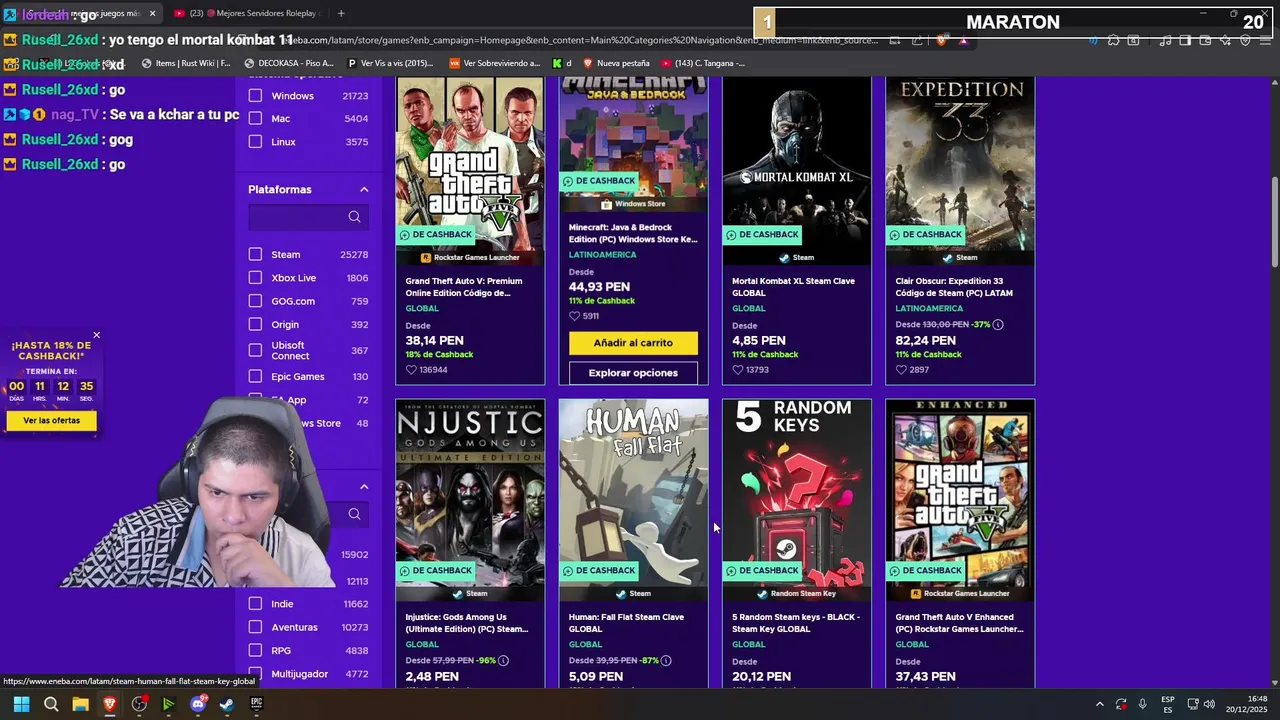Open Windows Start menu
This screenshot has height=720, width=1280.
click(21, 704)
